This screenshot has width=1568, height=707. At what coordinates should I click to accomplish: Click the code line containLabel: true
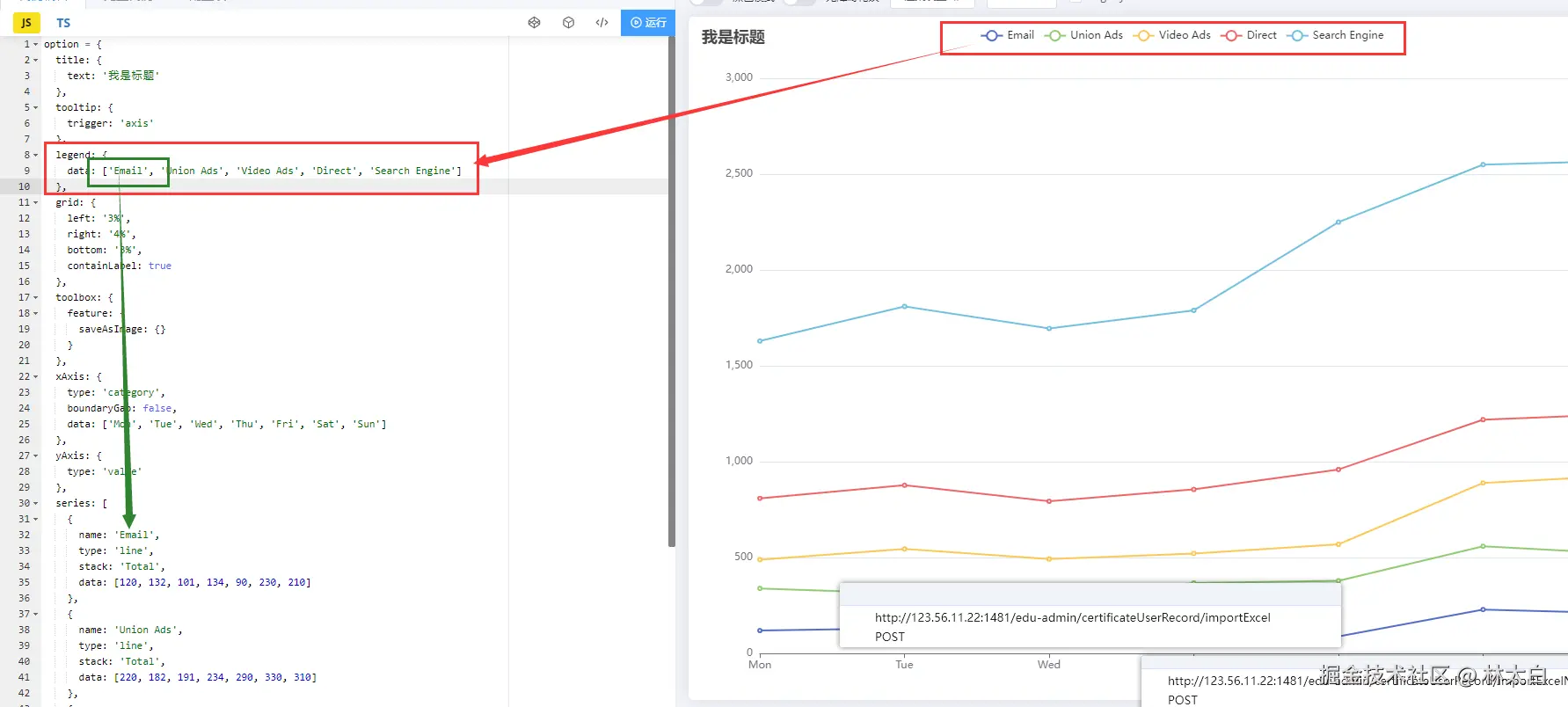[x=119, y=266]
